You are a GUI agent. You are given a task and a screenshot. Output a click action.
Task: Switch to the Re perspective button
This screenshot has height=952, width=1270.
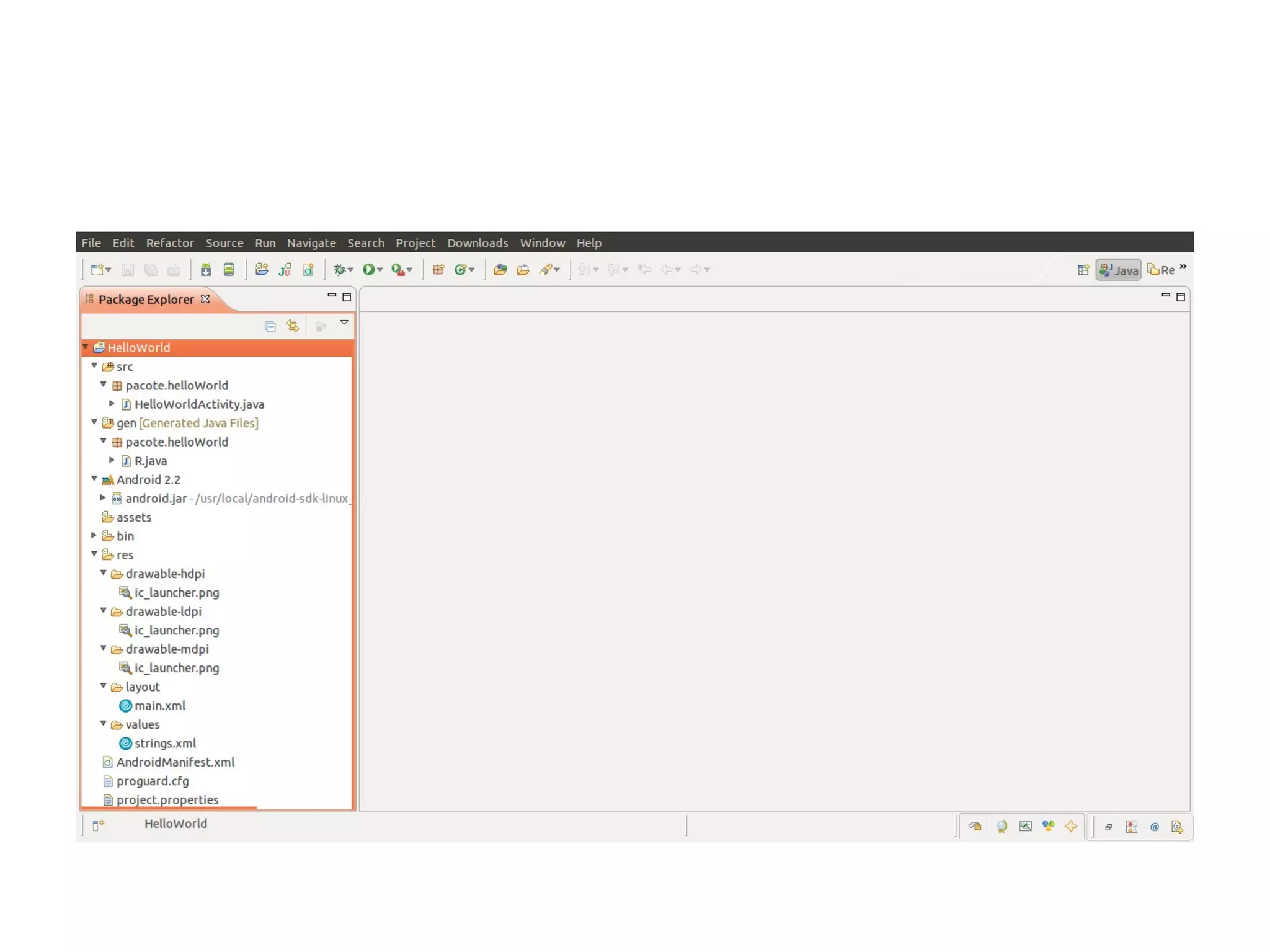pos(1161,270)
